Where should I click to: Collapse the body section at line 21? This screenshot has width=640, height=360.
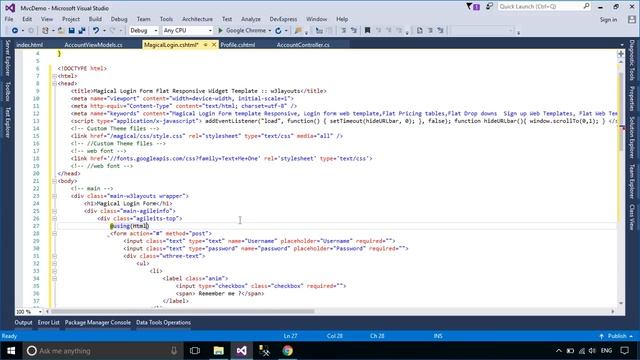point(54,181)
